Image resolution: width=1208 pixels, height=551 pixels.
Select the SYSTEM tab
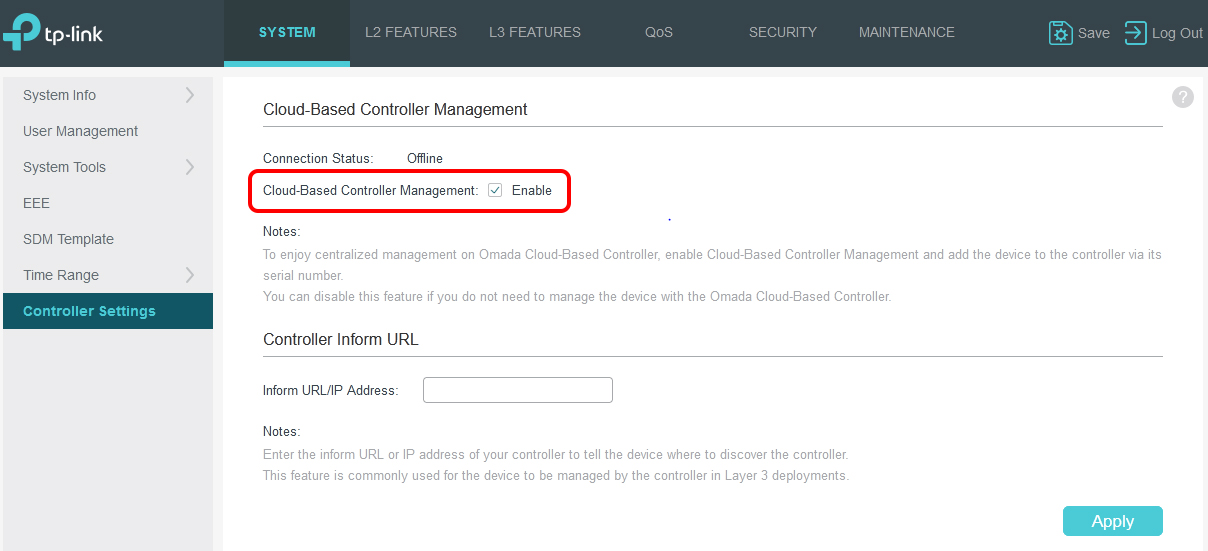(x=287, y=32)
